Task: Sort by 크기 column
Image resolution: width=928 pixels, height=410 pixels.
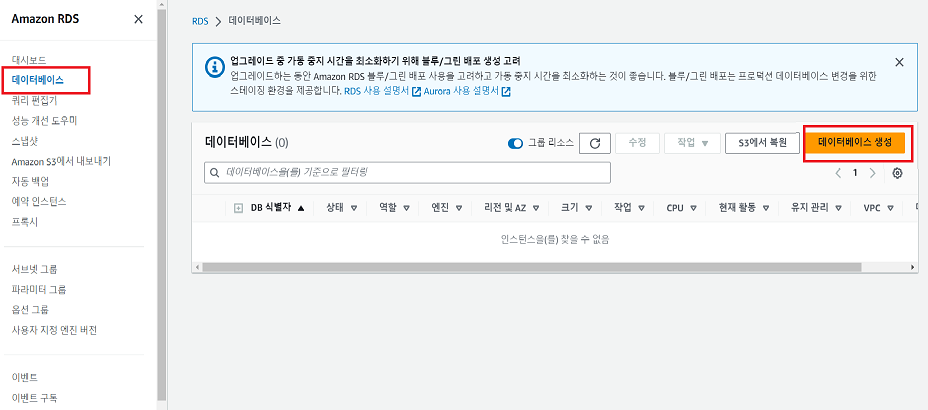Action: click(x=576, y=208)
